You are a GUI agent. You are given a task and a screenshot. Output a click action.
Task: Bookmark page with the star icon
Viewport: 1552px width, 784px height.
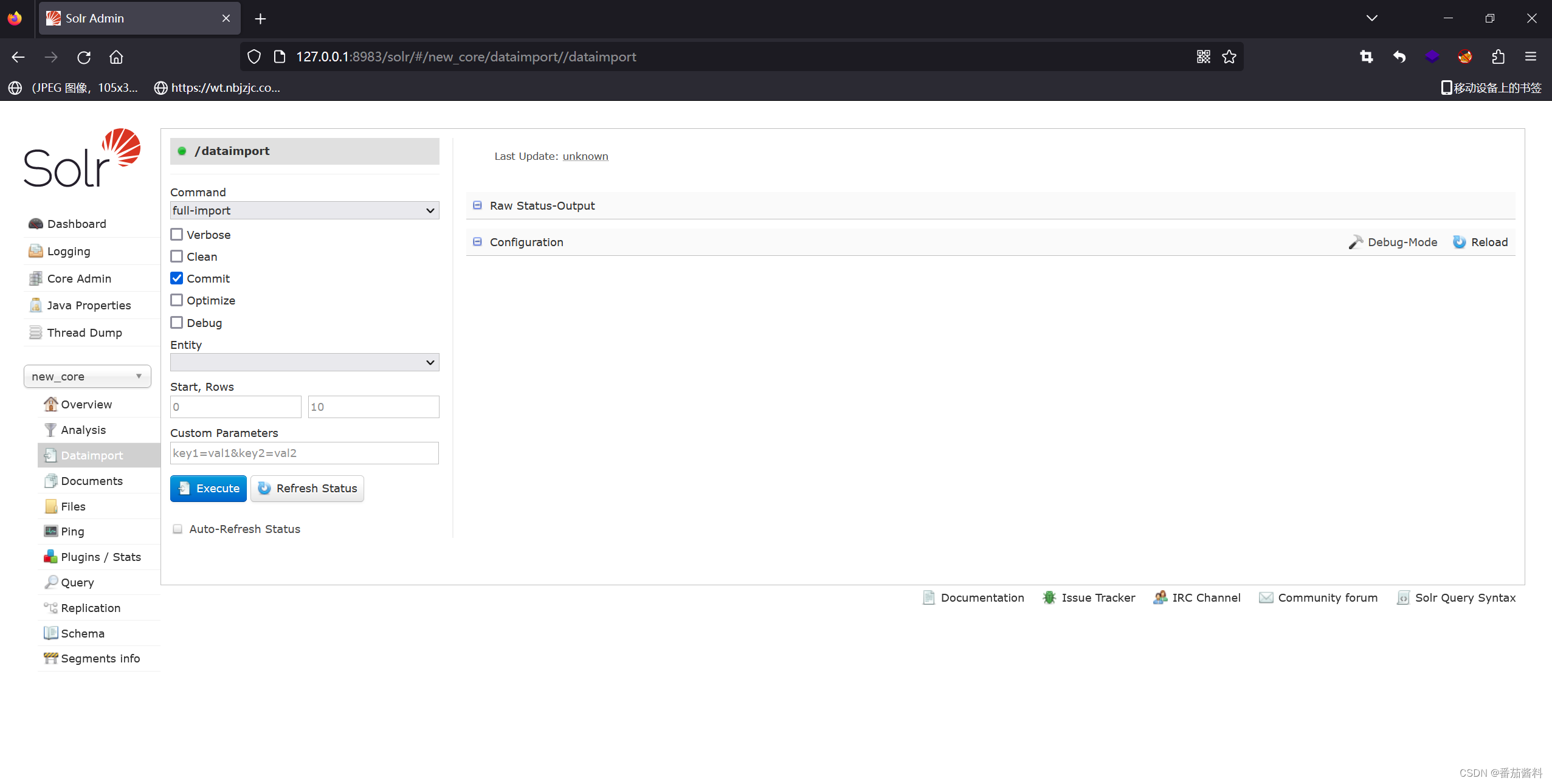1229,57
